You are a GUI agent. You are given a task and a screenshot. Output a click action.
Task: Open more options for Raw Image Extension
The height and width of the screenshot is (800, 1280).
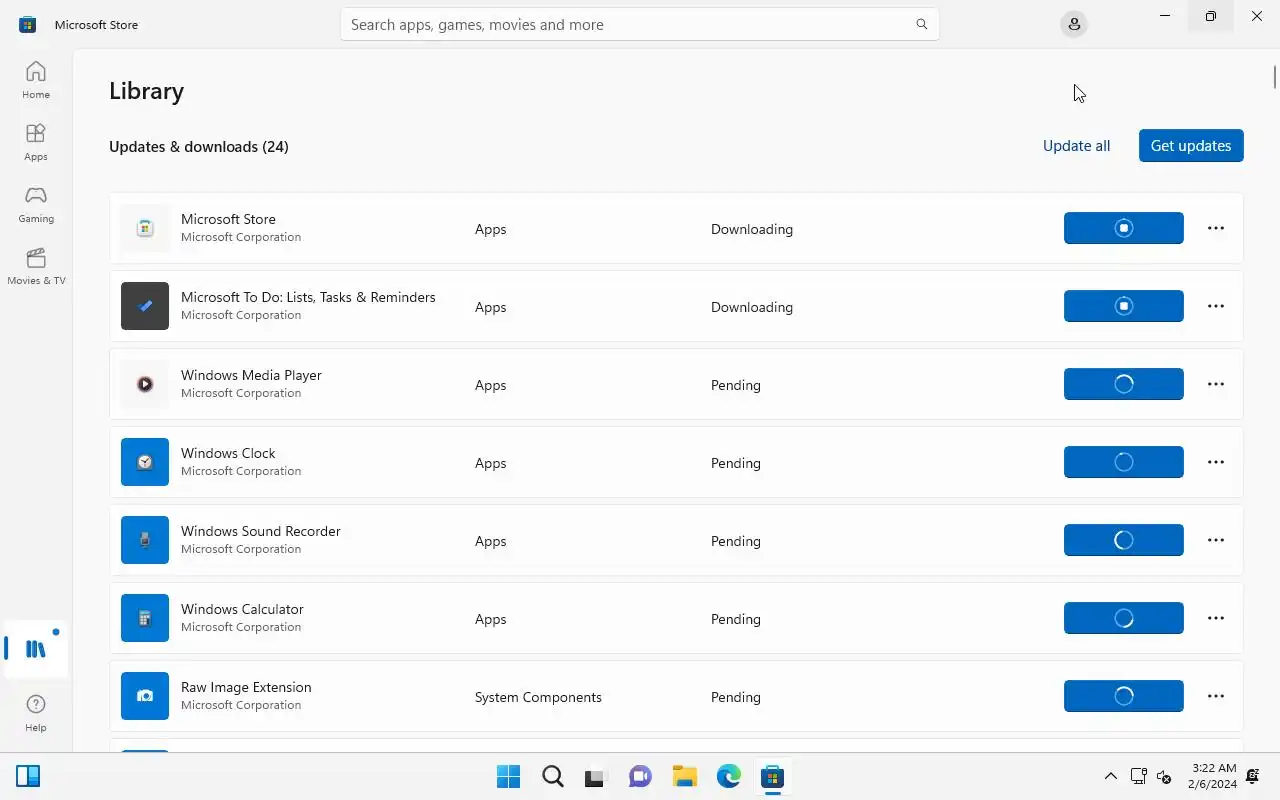click(1216, 696)
